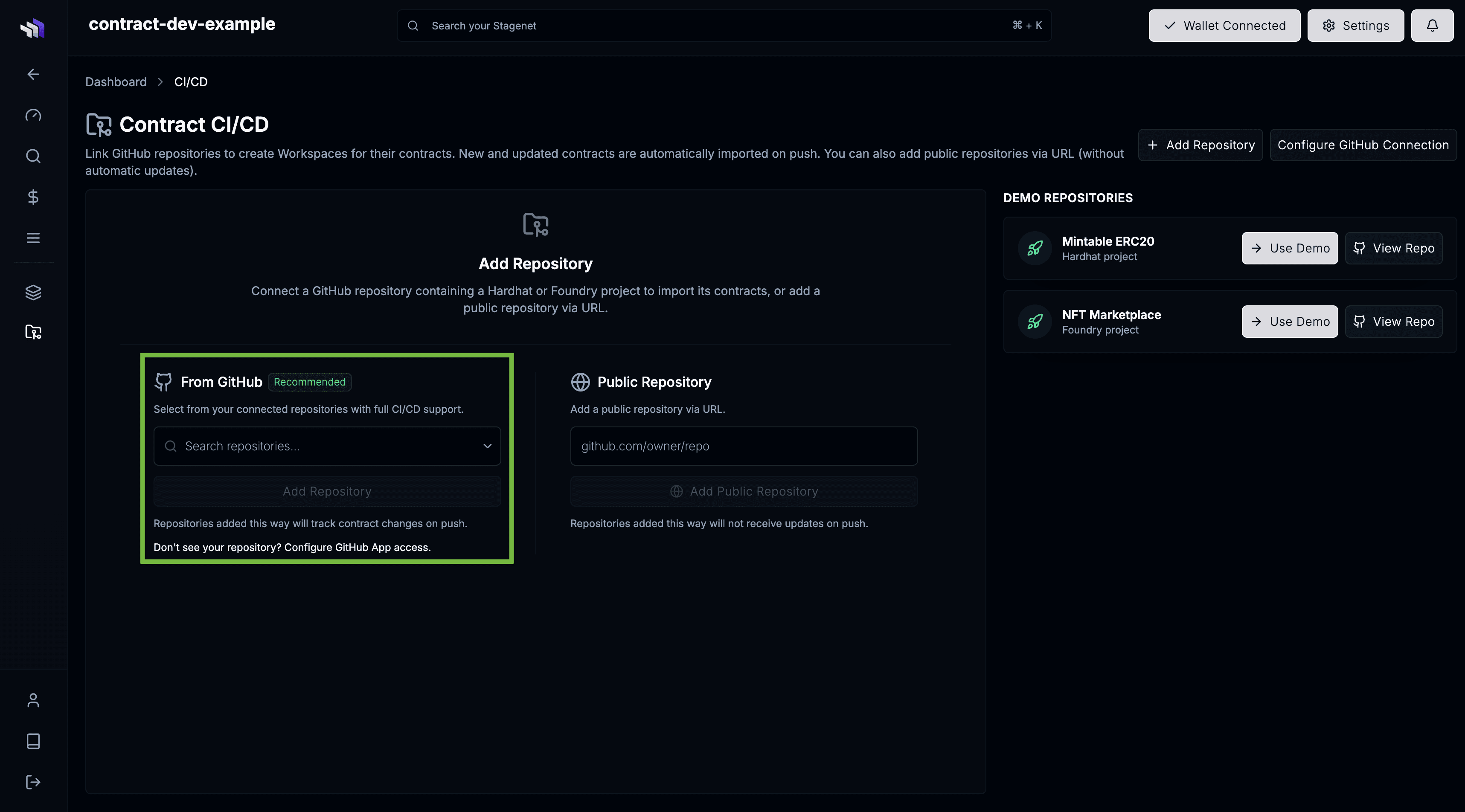Select the CI/CD breadcrumb item

point(191,81)
